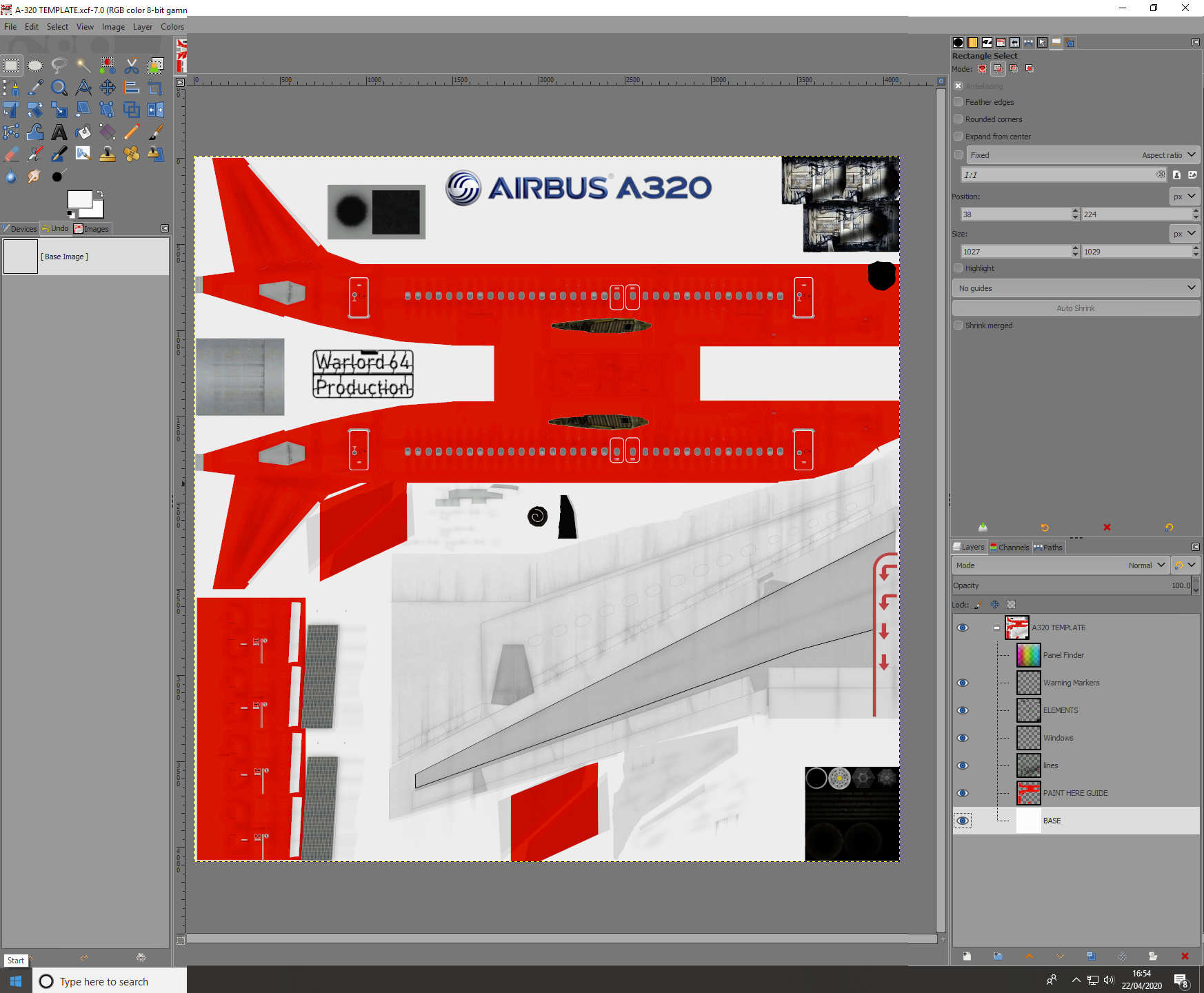Viewport: 1204px width, 993px height.
Task: Activate the Zoom tool
Action: click(59, 88)
